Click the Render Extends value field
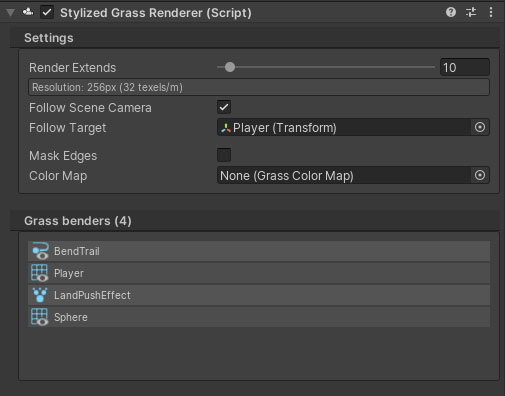The width and height of the screenshot is (505, 396). [x=465, y=67]
